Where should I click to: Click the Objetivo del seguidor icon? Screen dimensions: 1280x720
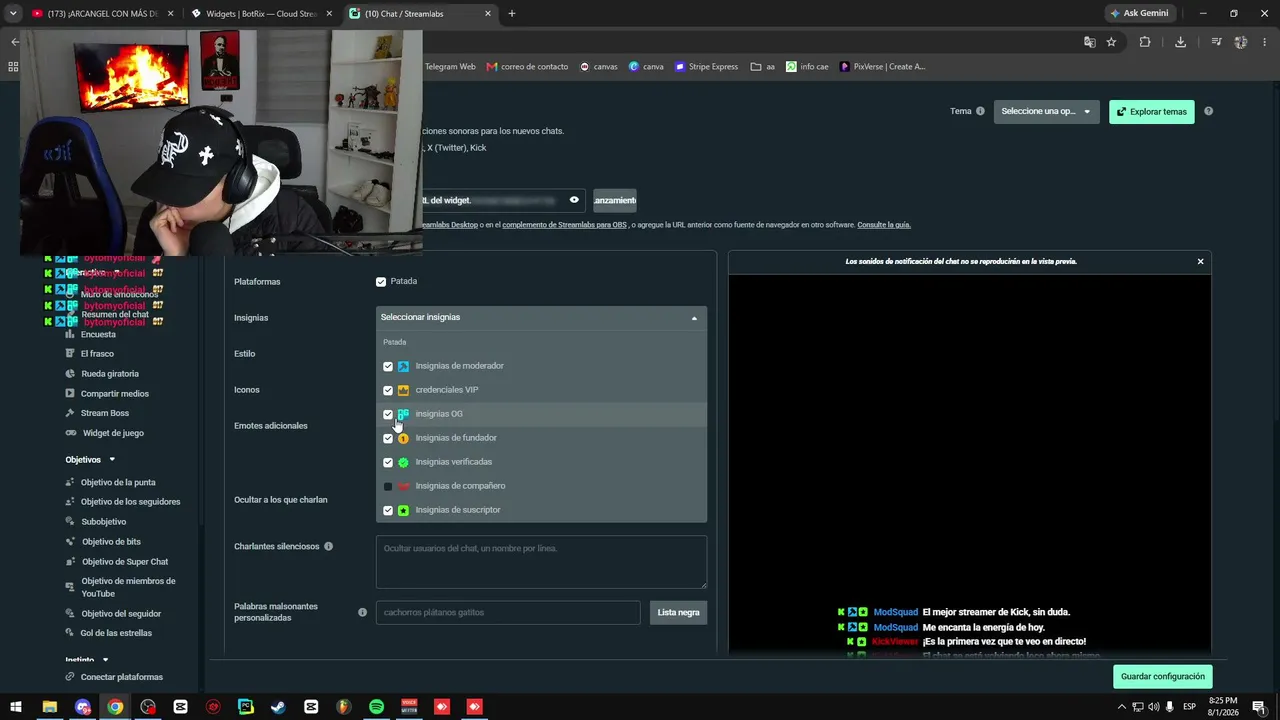coord(70,614)
